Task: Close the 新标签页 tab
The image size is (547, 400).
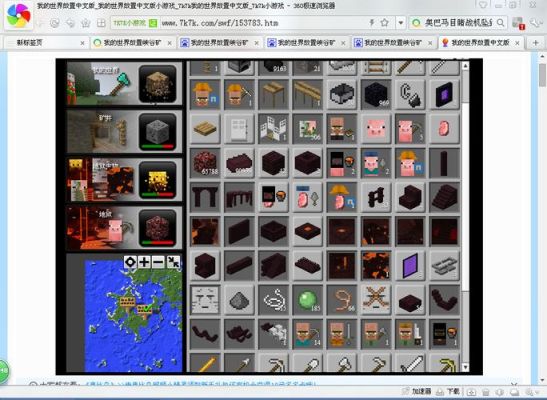Action: click(x=82, y=43)
